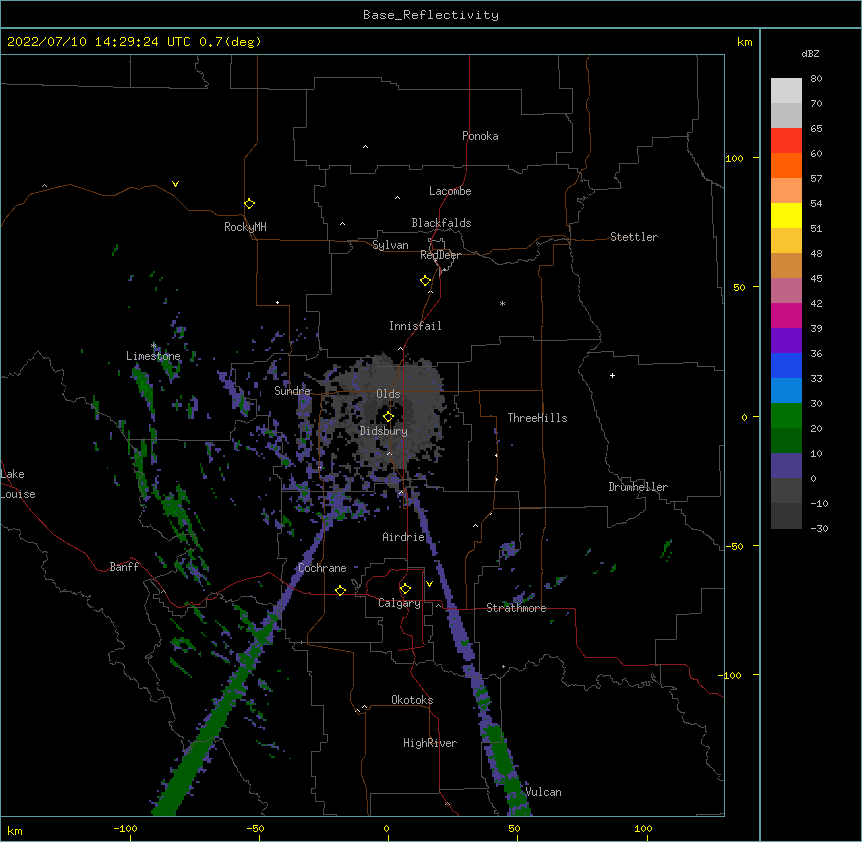This screenshot has height=842, width=862.
Task: Click the RedDeer city label
Action: (440, 255)
